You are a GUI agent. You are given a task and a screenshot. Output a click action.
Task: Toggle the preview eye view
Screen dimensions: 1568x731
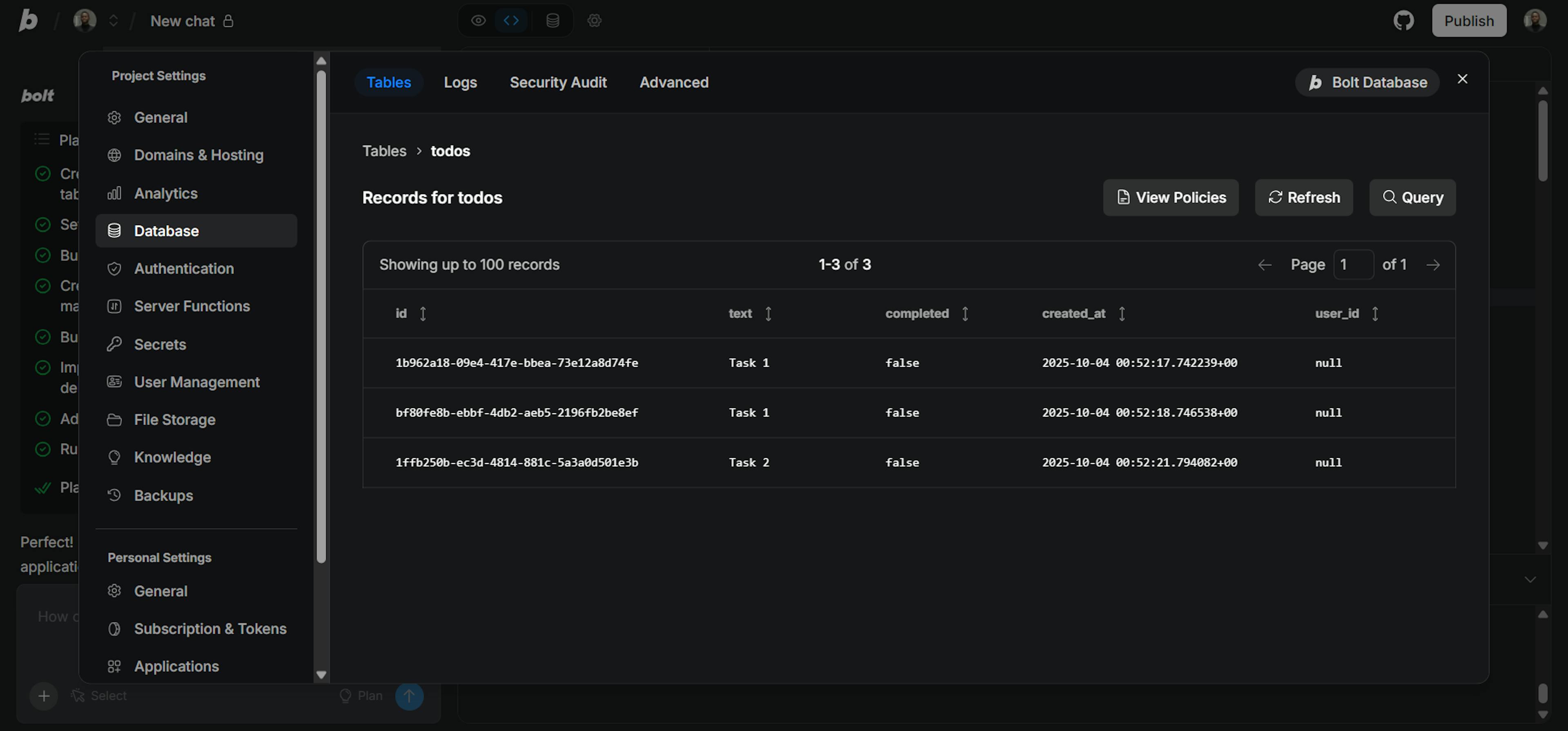pyautogui.click(x=479, y=21)
